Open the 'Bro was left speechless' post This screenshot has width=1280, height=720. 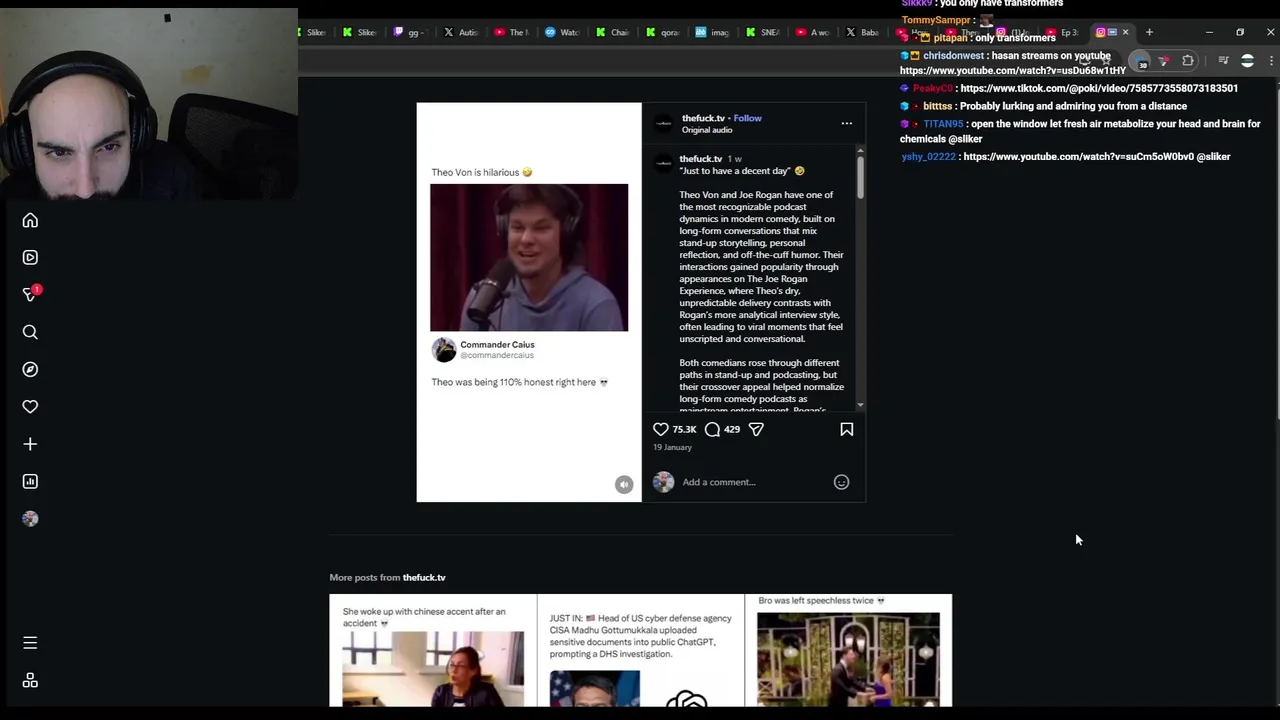pyautogui.click(x=849, y=651)
